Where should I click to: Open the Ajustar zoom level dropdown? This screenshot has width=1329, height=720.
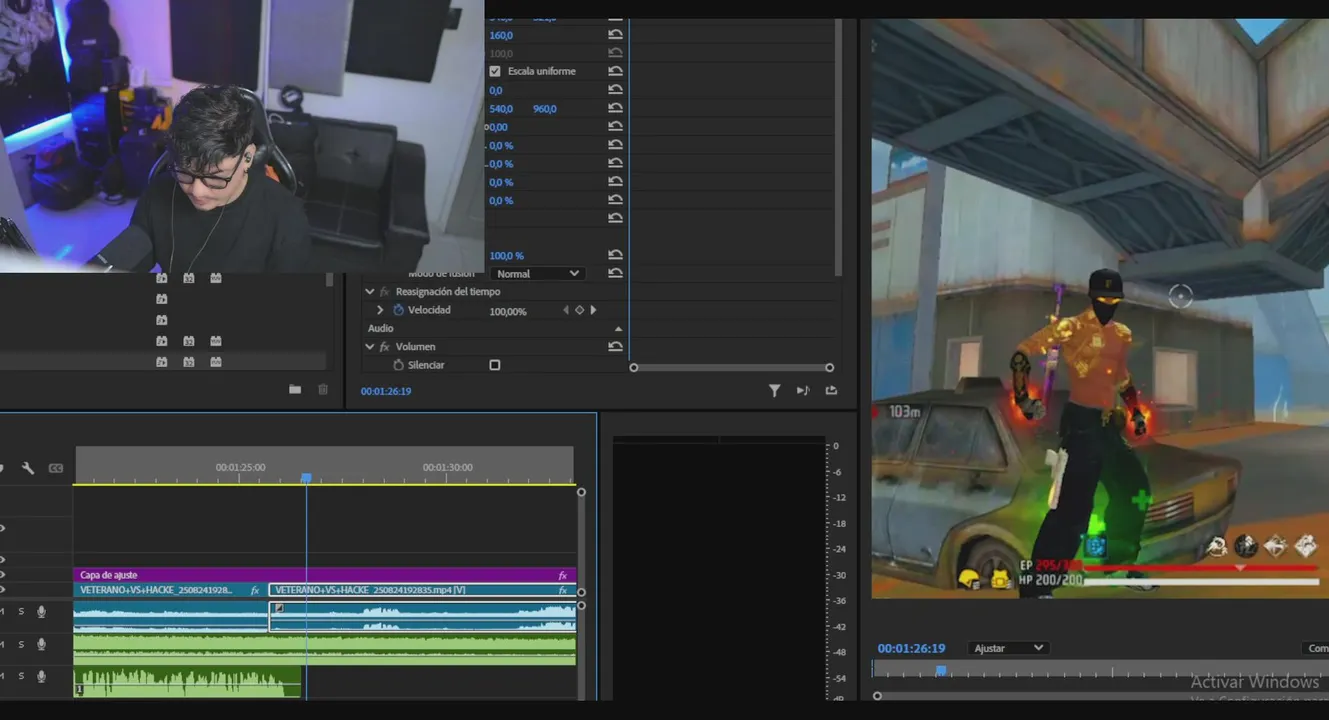(x=1009, y=648)
